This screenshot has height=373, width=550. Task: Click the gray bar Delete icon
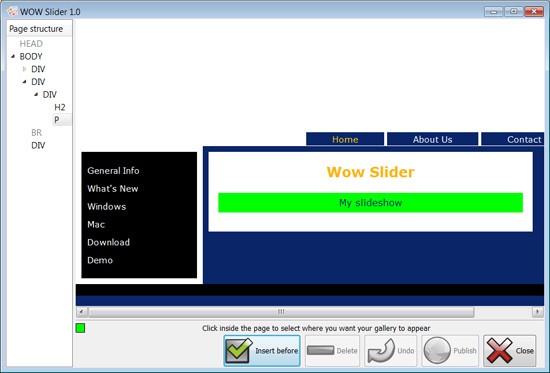pos(320,350)
